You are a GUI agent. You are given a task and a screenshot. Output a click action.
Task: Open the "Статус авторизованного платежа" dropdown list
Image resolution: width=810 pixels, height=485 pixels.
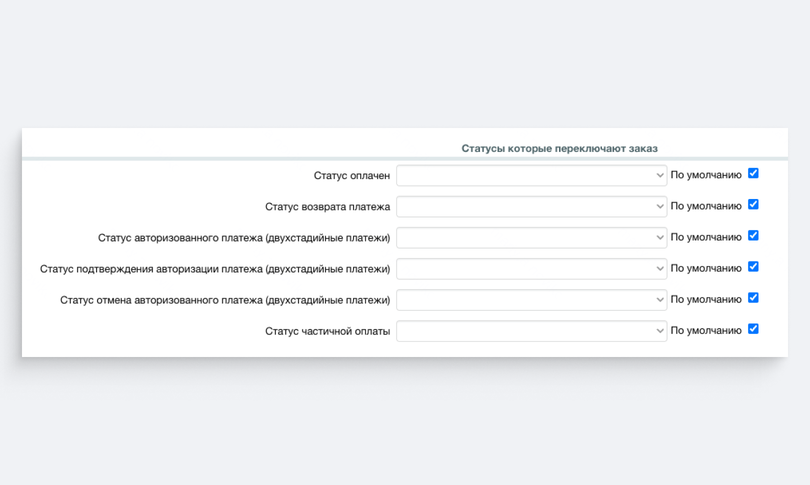[532, 238]
